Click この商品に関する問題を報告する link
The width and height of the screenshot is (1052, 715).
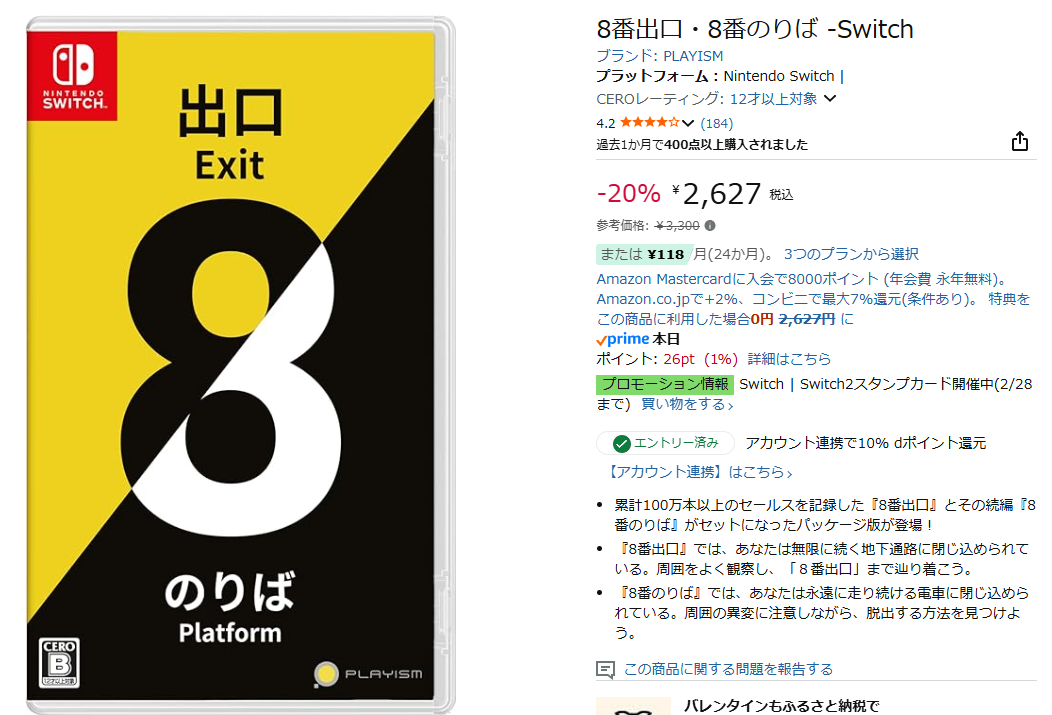(x=728, y=669)
